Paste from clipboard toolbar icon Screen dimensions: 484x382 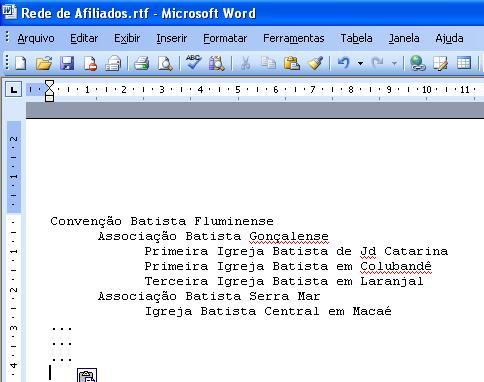[x=292, y=63]
